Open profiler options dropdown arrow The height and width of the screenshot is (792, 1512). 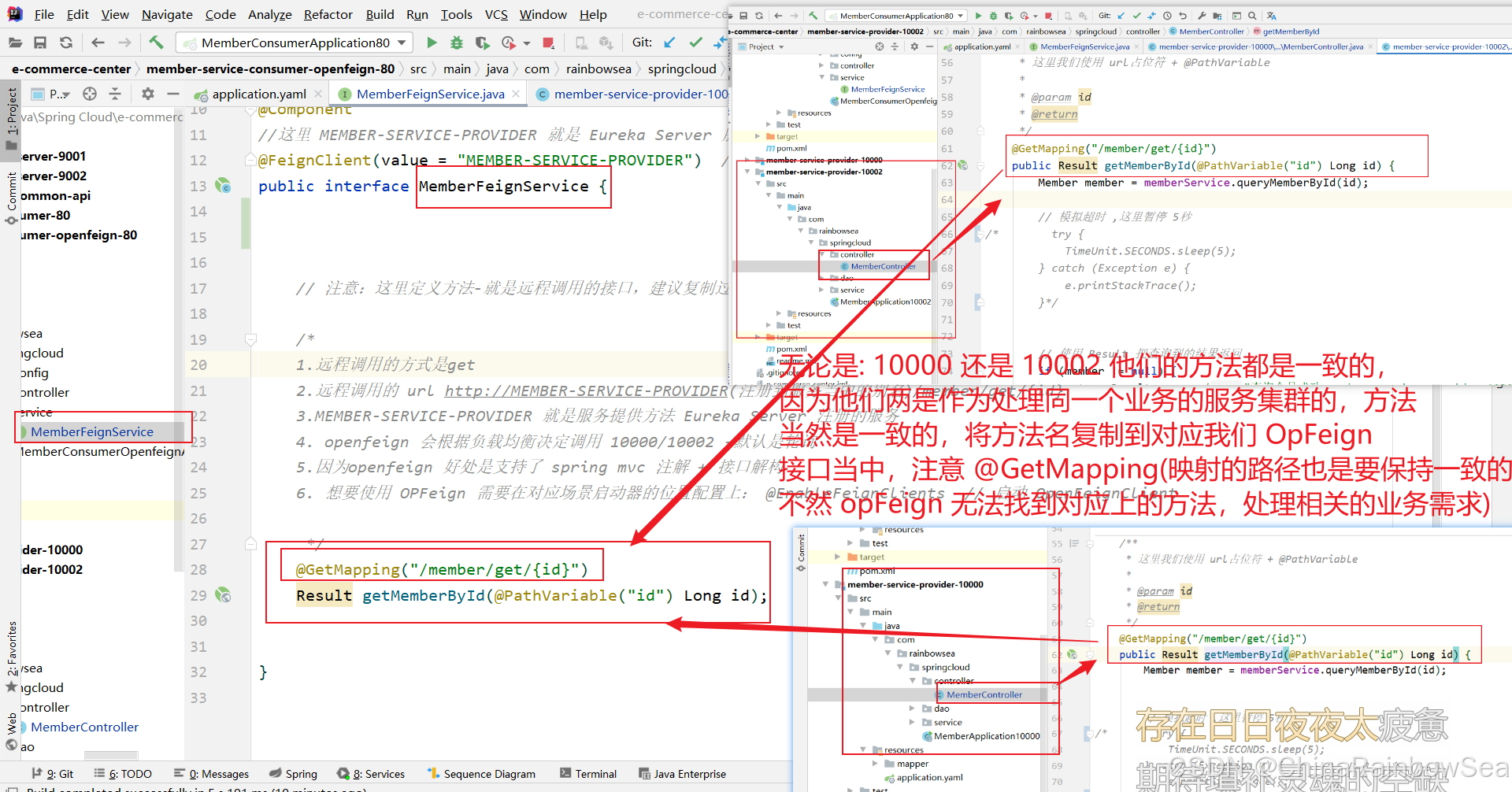(x=527, y=43)
